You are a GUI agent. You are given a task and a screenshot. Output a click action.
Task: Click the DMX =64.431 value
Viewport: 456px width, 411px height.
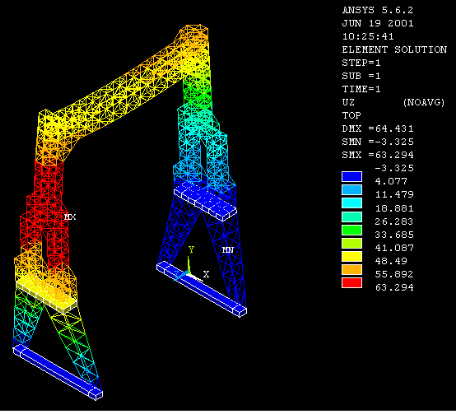click(378, 129)
